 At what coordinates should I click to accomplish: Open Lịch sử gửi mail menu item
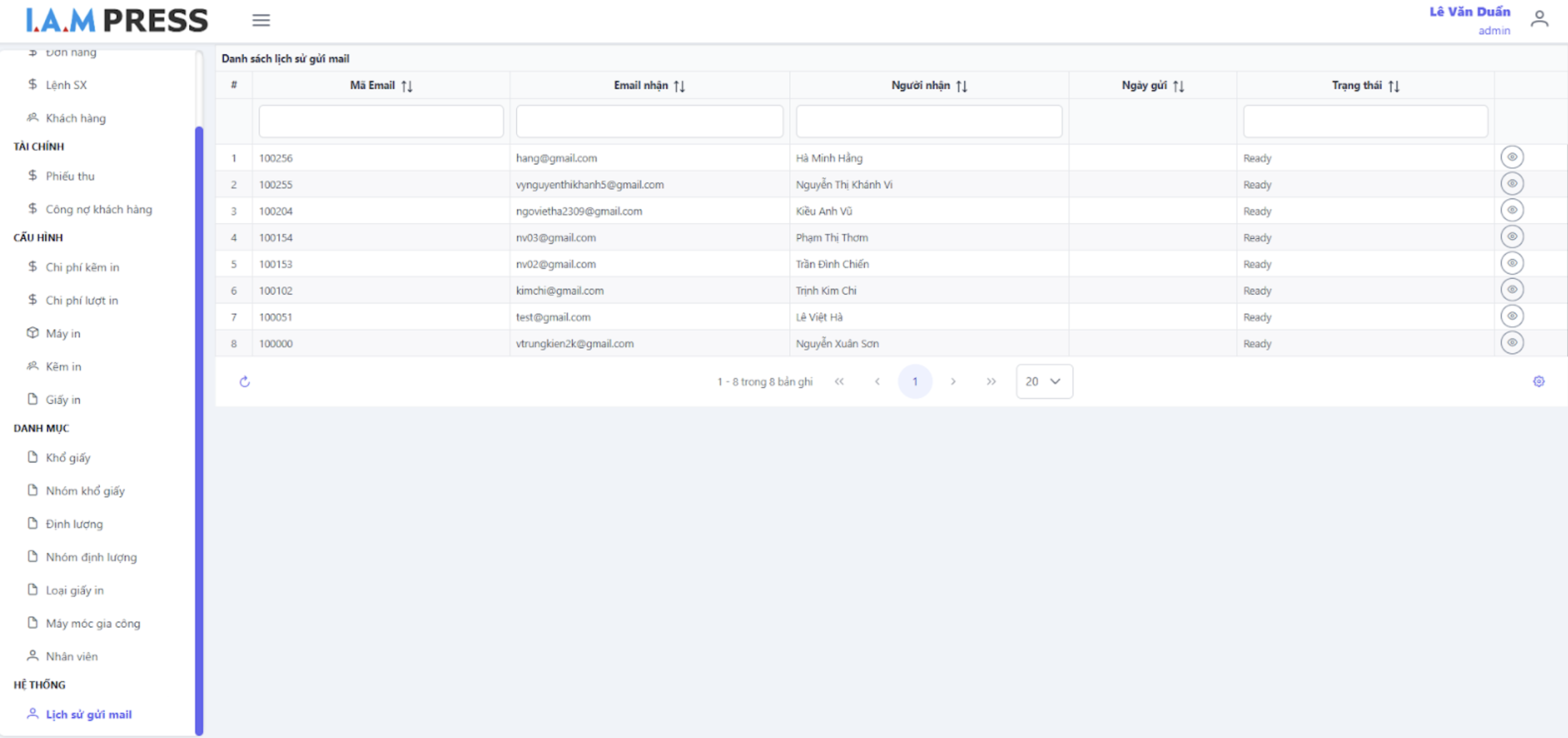88,715
